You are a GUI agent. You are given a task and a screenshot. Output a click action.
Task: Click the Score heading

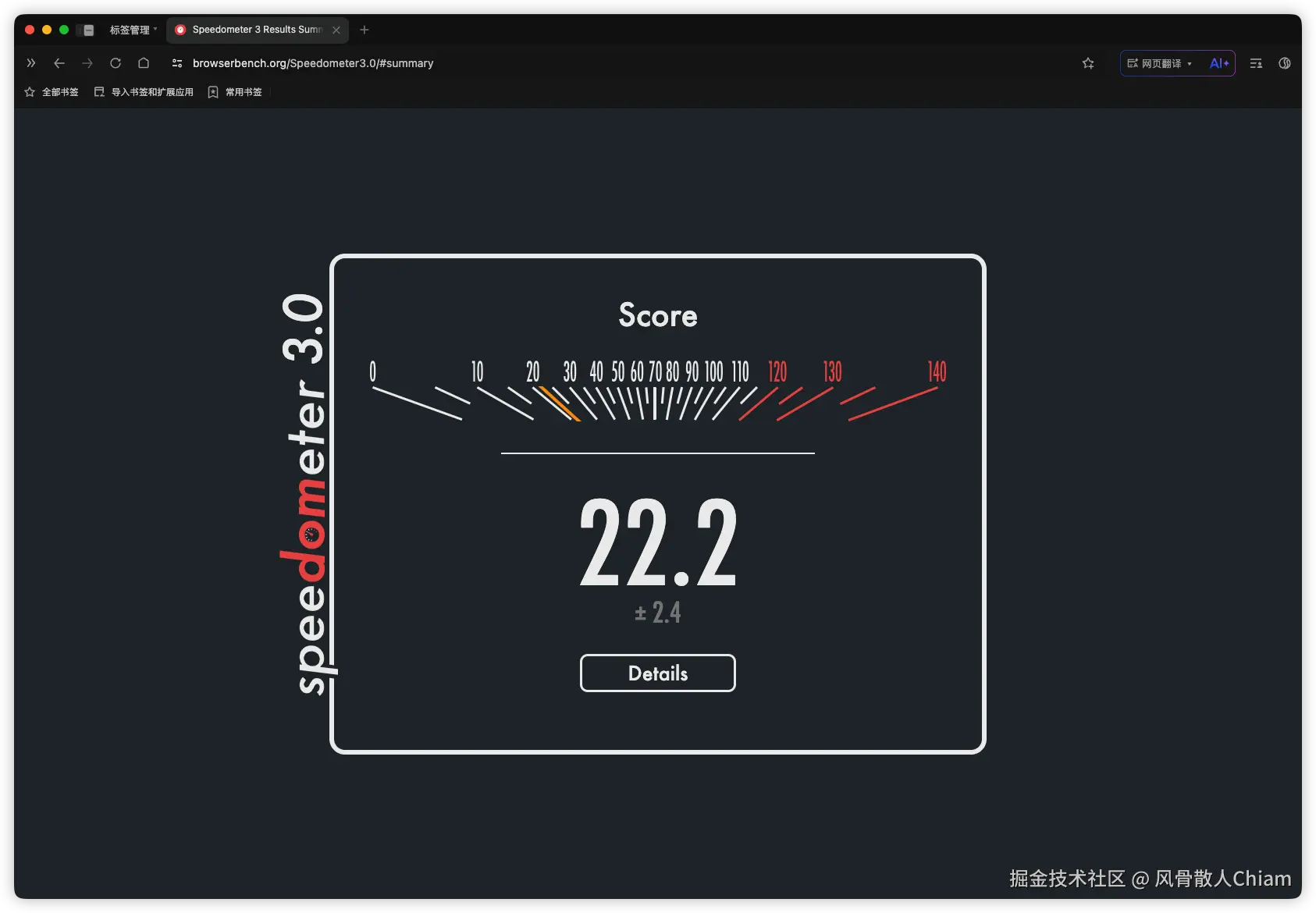pos(658,315)
